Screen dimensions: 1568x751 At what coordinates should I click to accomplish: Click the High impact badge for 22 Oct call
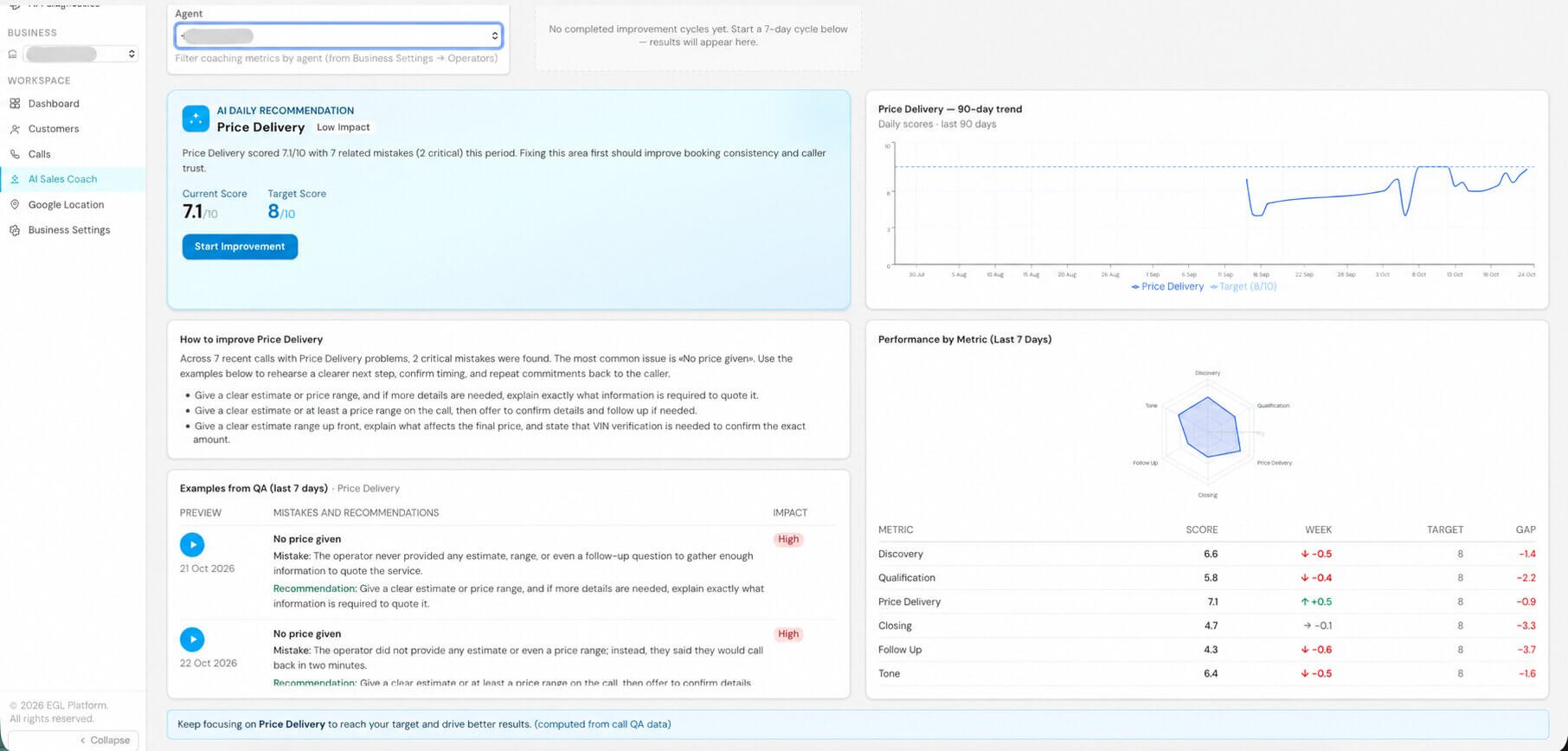[788, 634]
